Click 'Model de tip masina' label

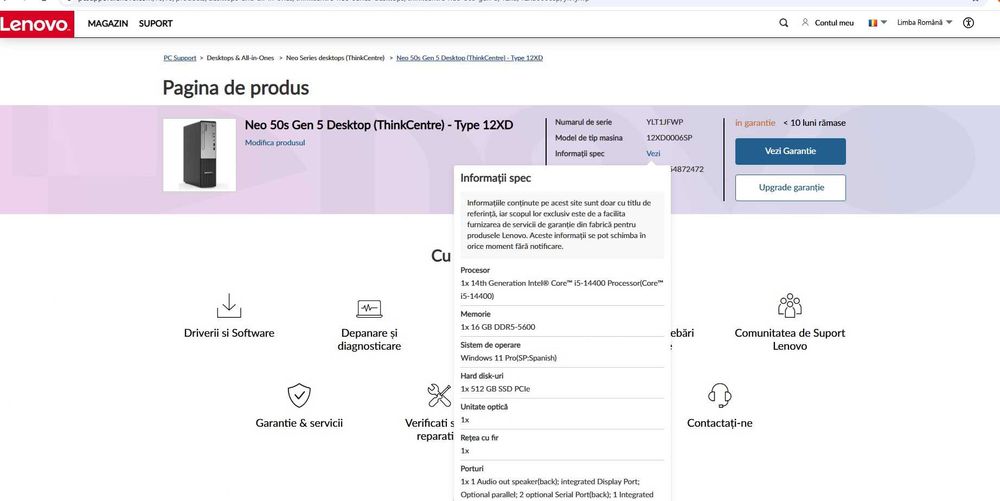[x=589, y=138]
